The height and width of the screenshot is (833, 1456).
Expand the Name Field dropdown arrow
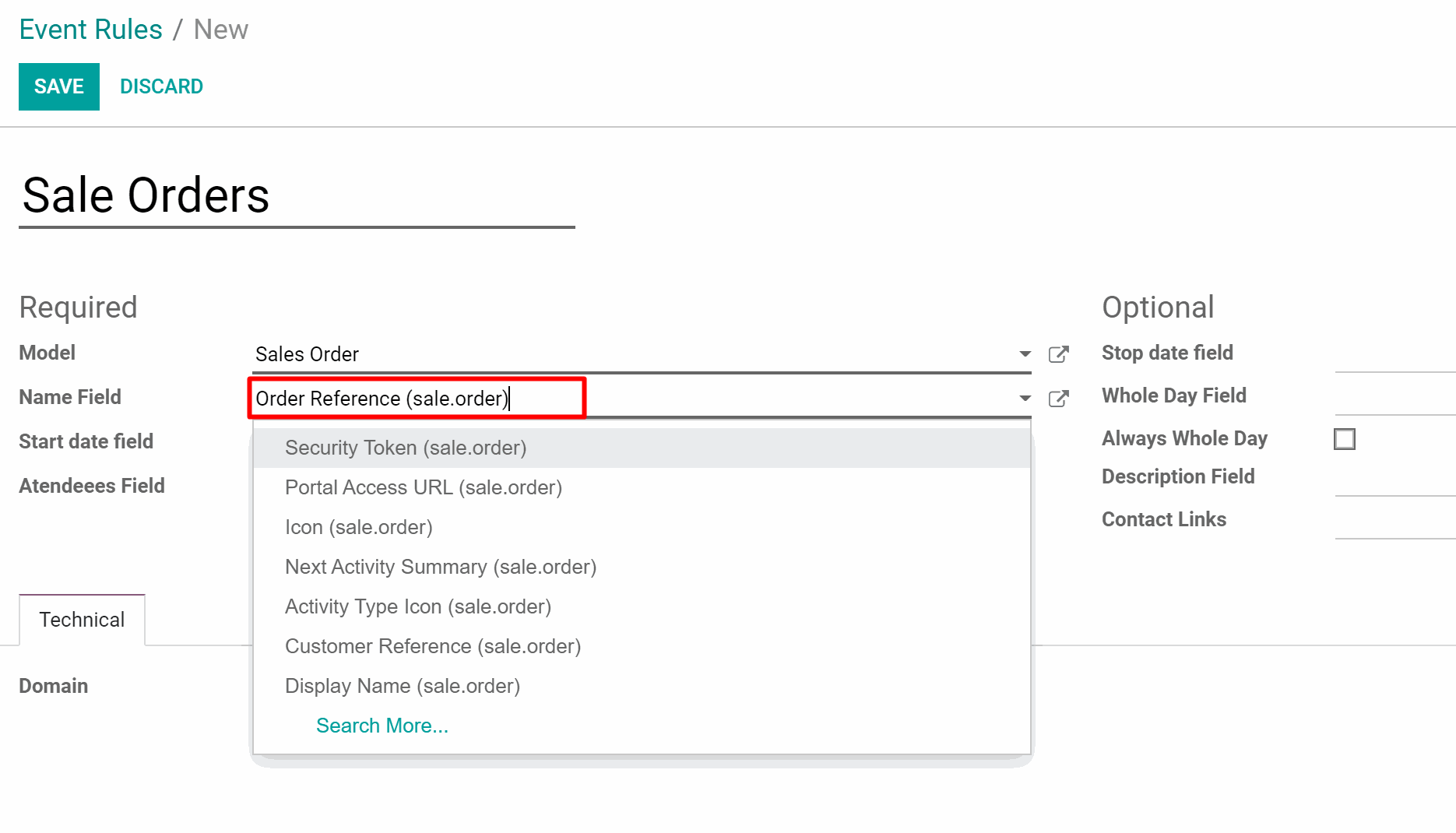coord(1025,399)
